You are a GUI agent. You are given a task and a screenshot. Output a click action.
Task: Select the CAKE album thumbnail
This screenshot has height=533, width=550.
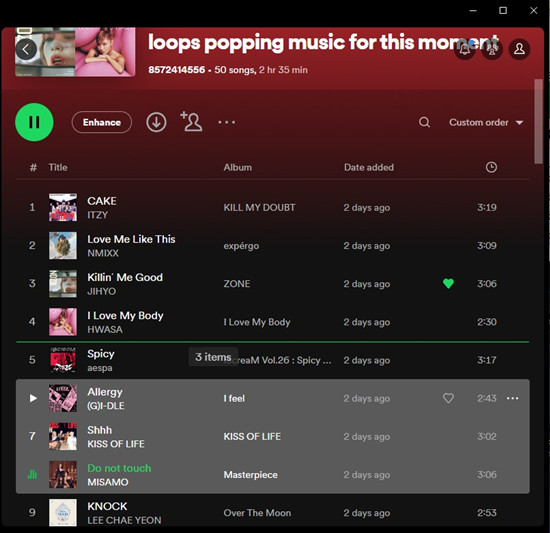[x=63, y=207]
